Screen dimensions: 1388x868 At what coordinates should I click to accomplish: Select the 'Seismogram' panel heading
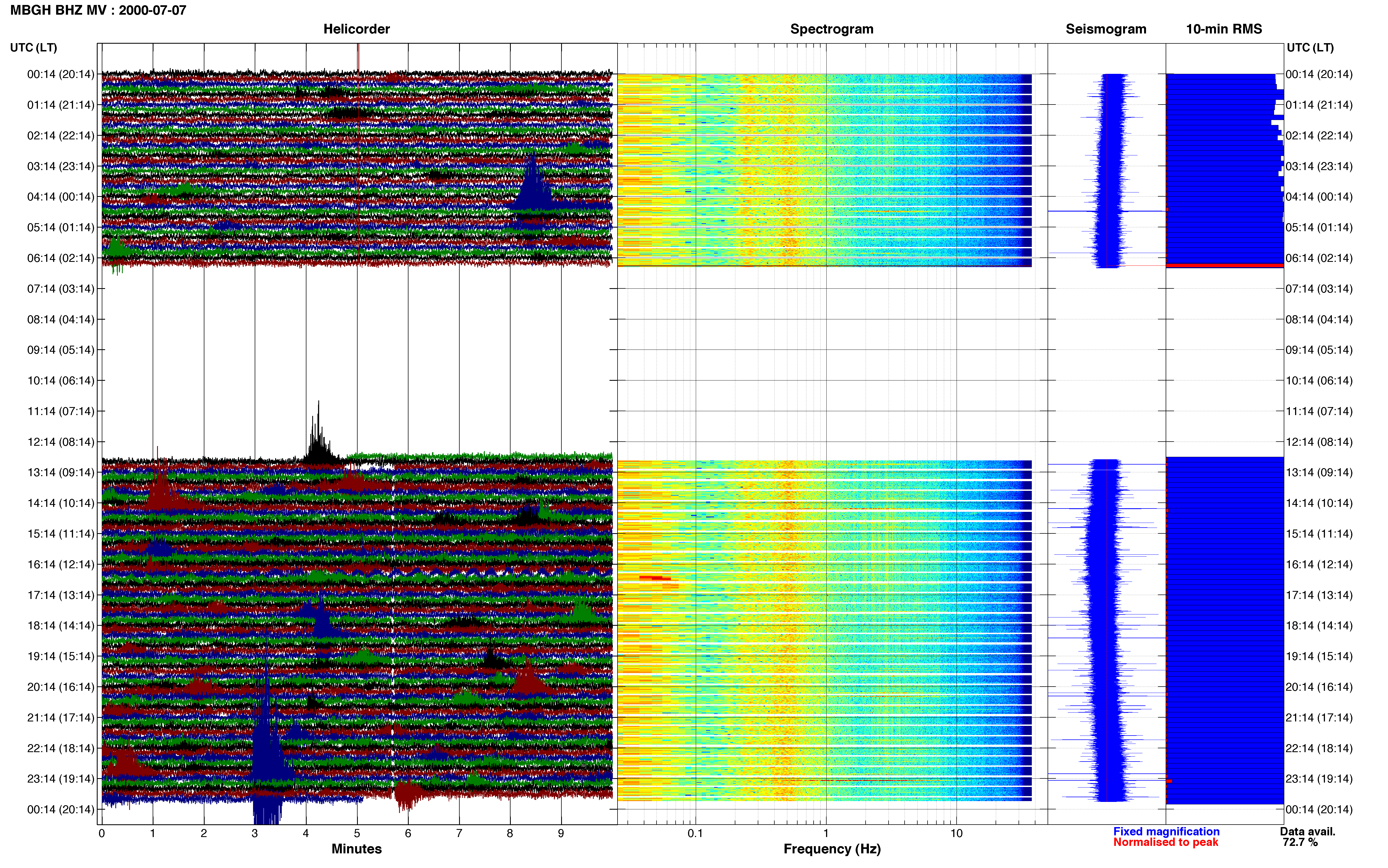tap(1106, 29)
